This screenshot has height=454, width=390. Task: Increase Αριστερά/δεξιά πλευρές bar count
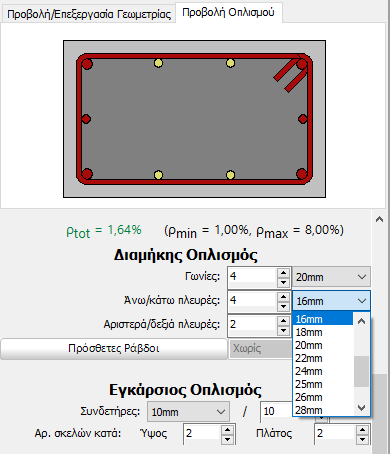point(283,321)
